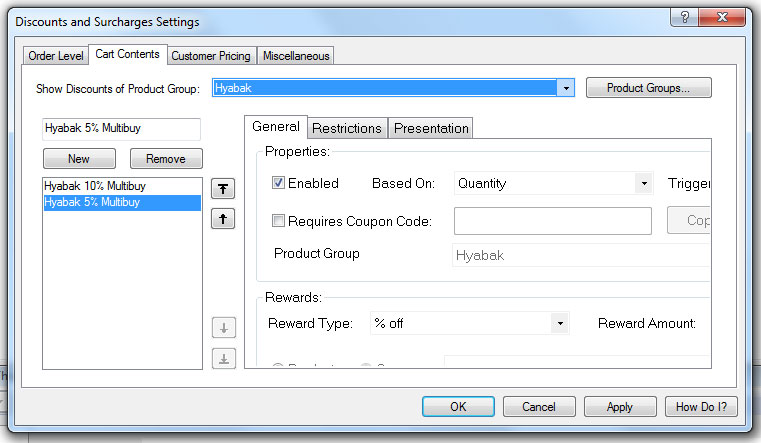Select the General sub-tab
The height and width of the screenshot is (443, 761).
point(276,127)
